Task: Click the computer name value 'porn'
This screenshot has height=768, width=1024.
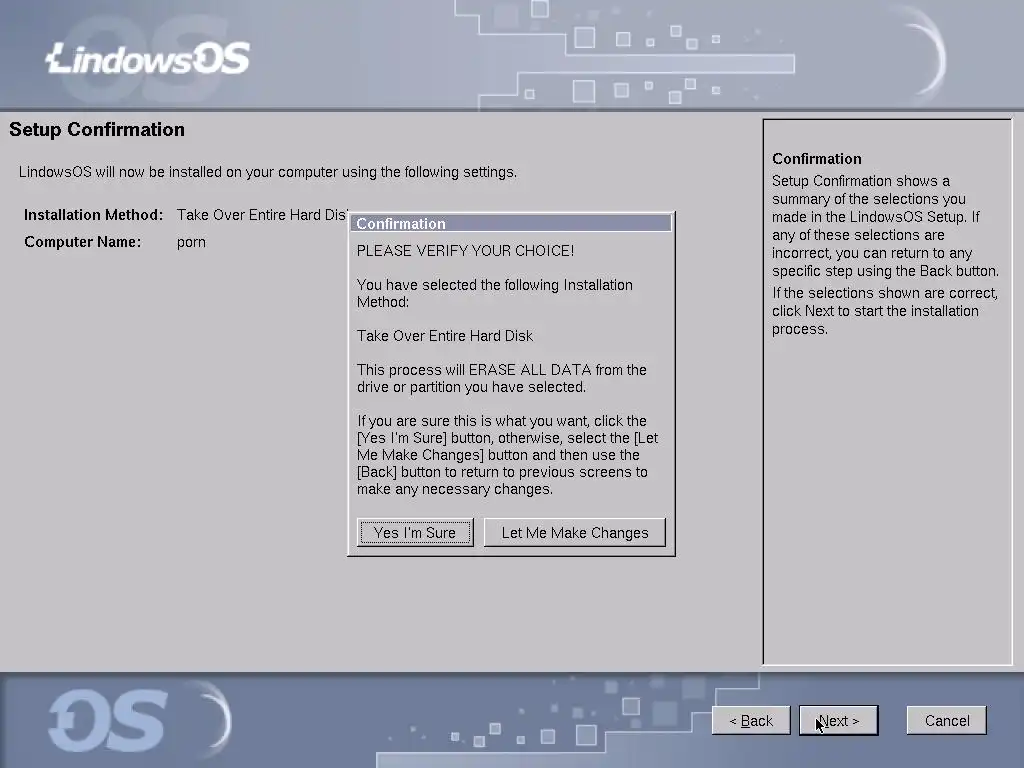Action: 191,242
